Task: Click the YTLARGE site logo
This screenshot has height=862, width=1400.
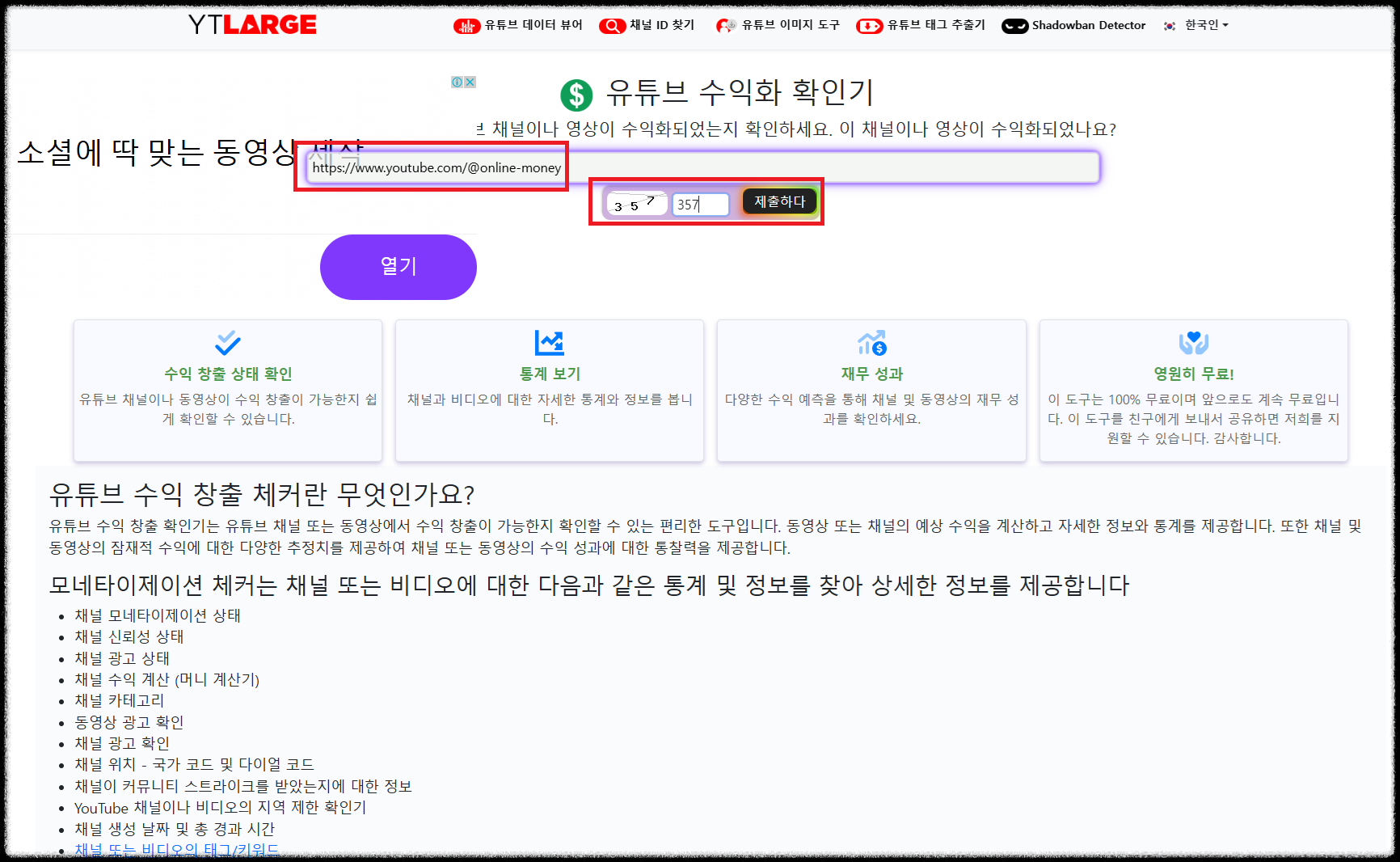Action: [x=252, y=24]
